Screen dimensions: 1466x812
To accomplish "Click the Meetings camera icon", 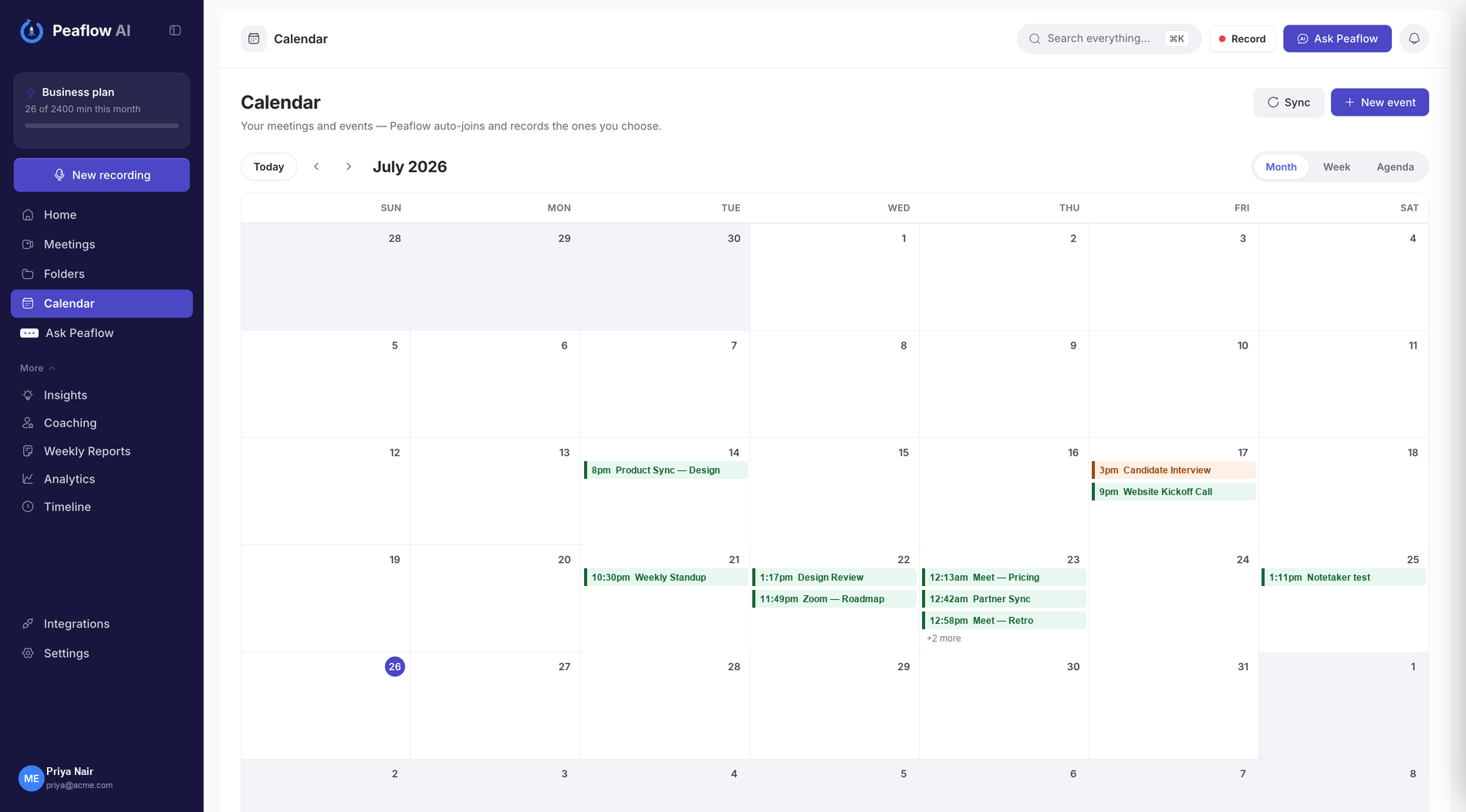I will [x=28, y=244].
